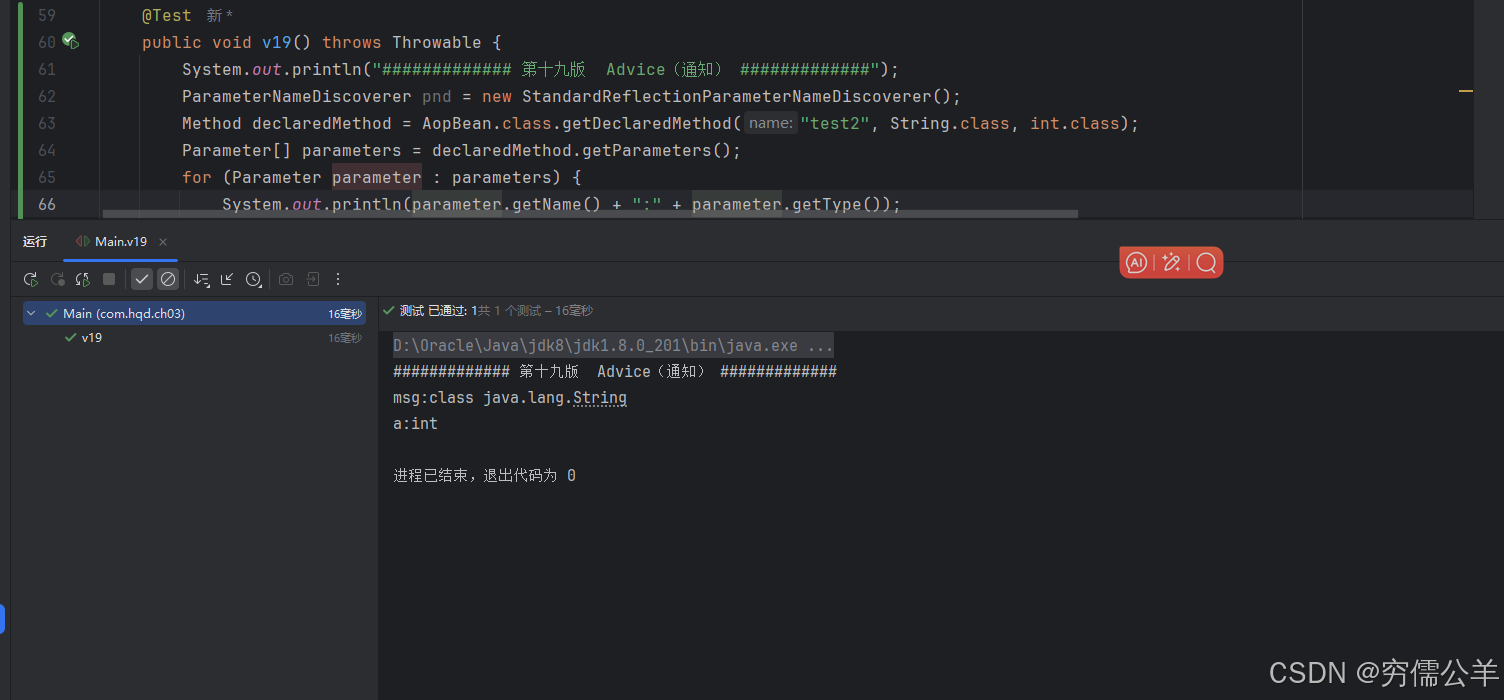Click the 'msg:class java.lang.' console line
1504x700 pixels.
[483, 398]
